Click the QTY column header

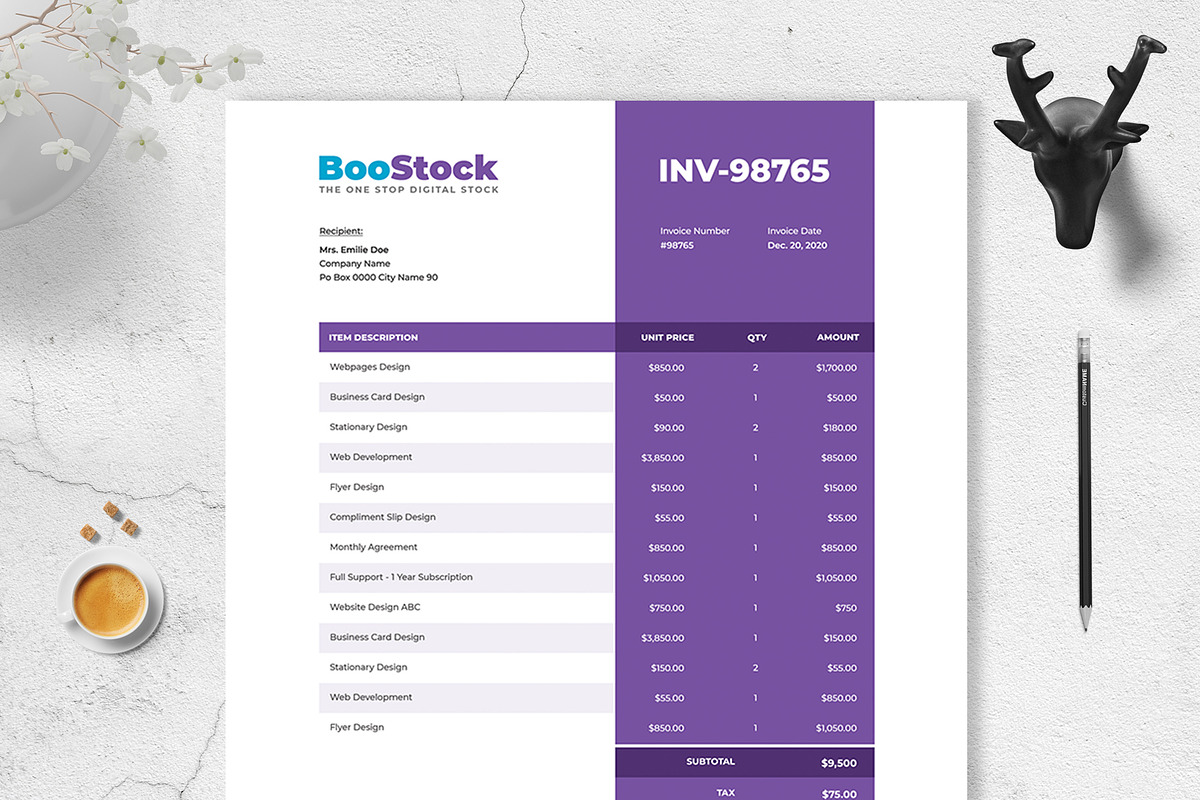(757, 338)
